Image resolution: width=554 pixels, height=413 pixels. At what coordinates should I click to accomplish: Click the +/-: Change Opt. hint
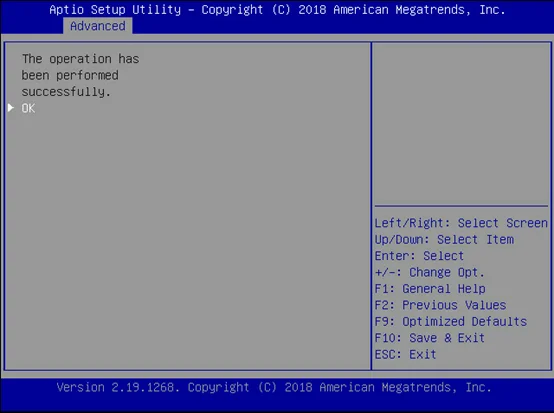429,272
